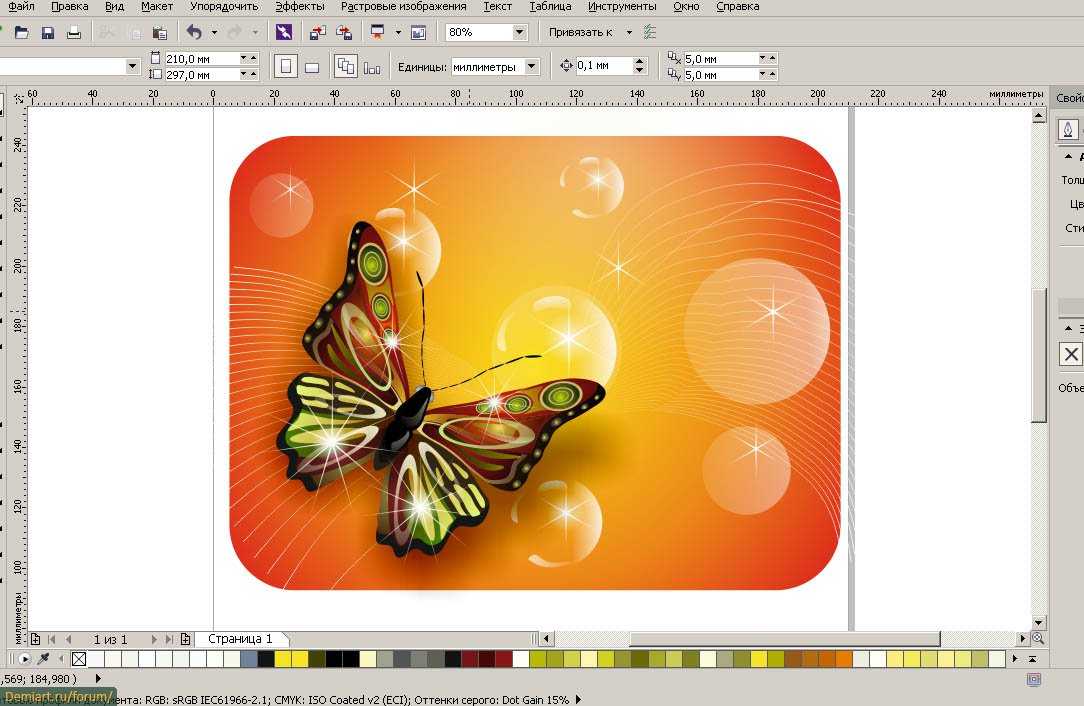Open the Растровые изображения menu
Screen dimensions: 1084x706
[404, 6]
